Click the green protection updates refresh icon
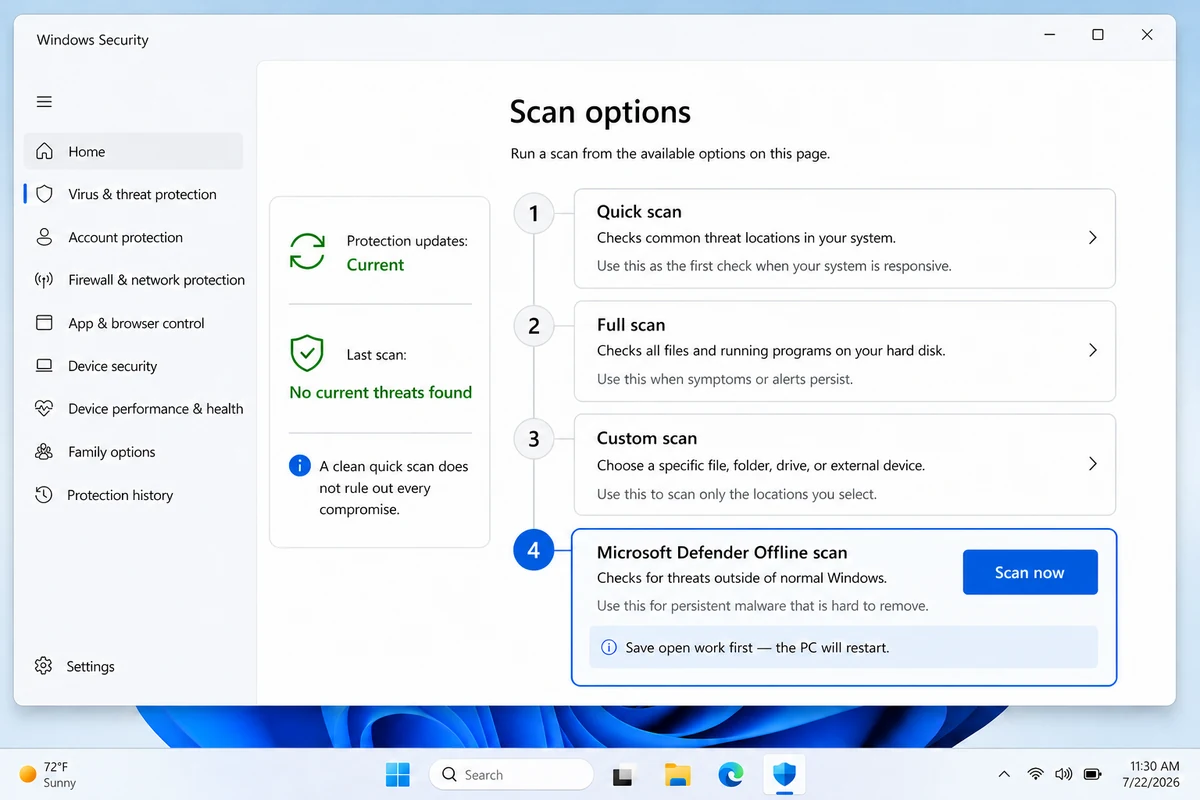Screen dimensions: 1200x800 tap(307, 252)
